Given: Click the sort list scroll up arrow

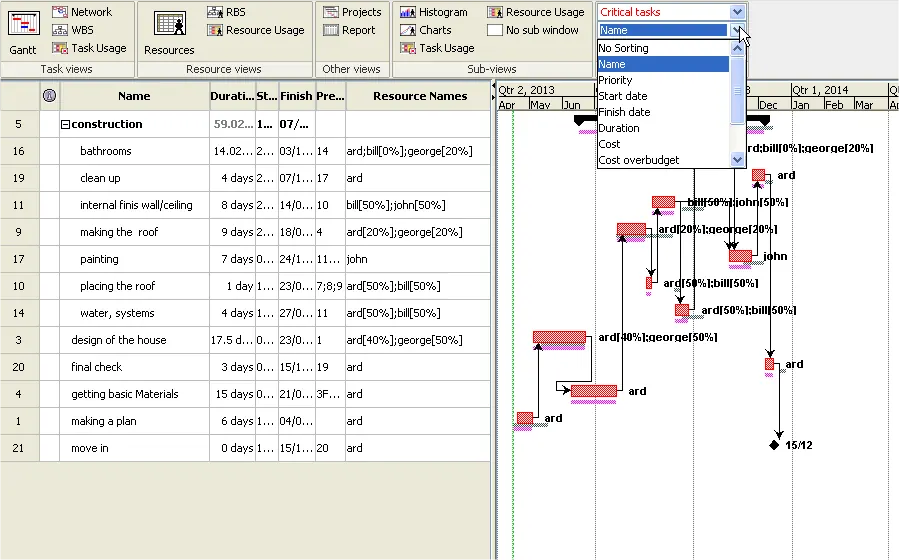Looking at the screenshot, I should [x=738, y=49].
